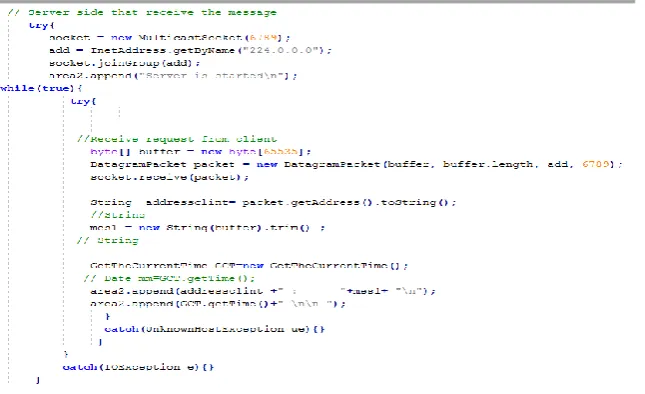Click the comment "Server side that receive the message"
This screenshot has height=394, width=645.
point(142,12)
